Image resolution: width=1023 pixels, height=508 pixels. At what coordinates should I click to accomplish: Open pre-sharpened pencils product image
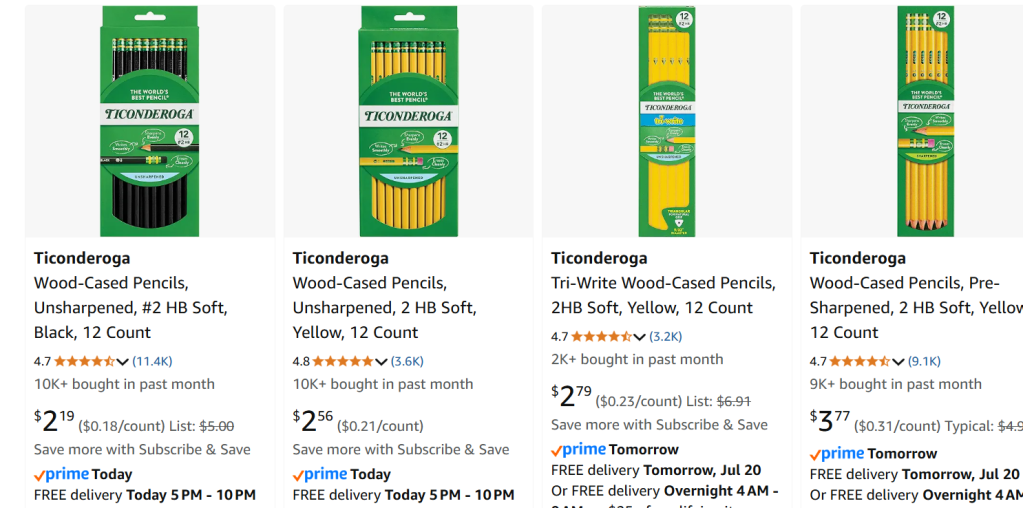pos(924,121)
